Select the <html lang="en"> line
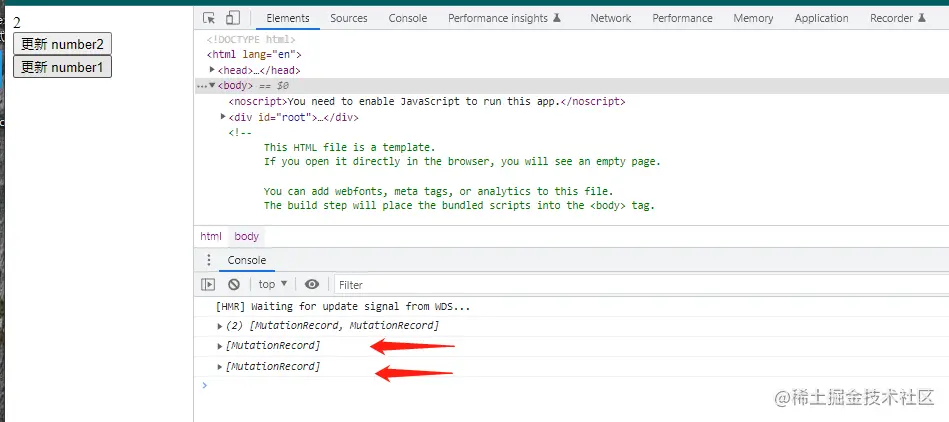949x422 pixels. coord(254,54)
